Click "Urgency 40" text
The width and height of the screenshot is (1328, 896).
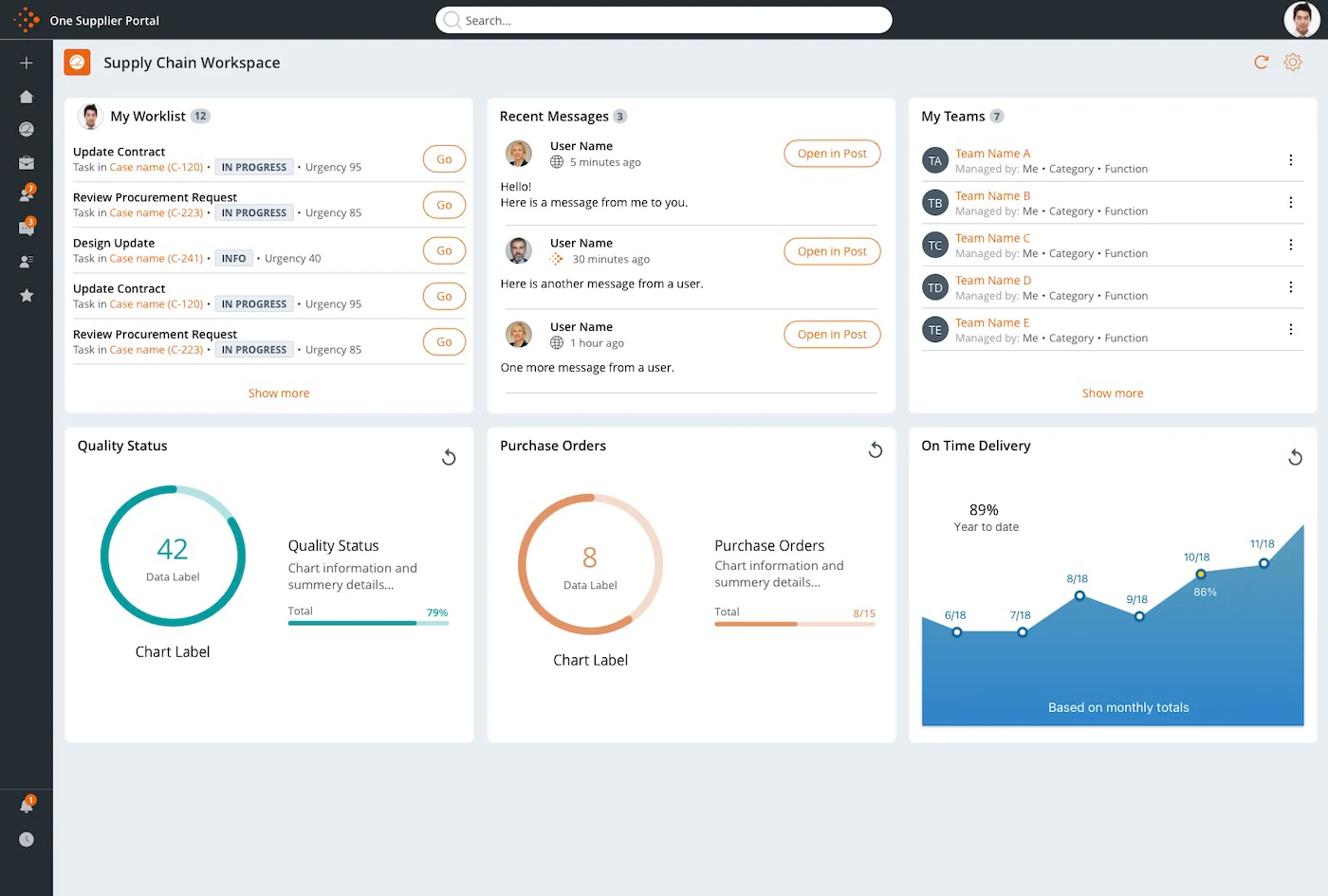click(293, 258)
